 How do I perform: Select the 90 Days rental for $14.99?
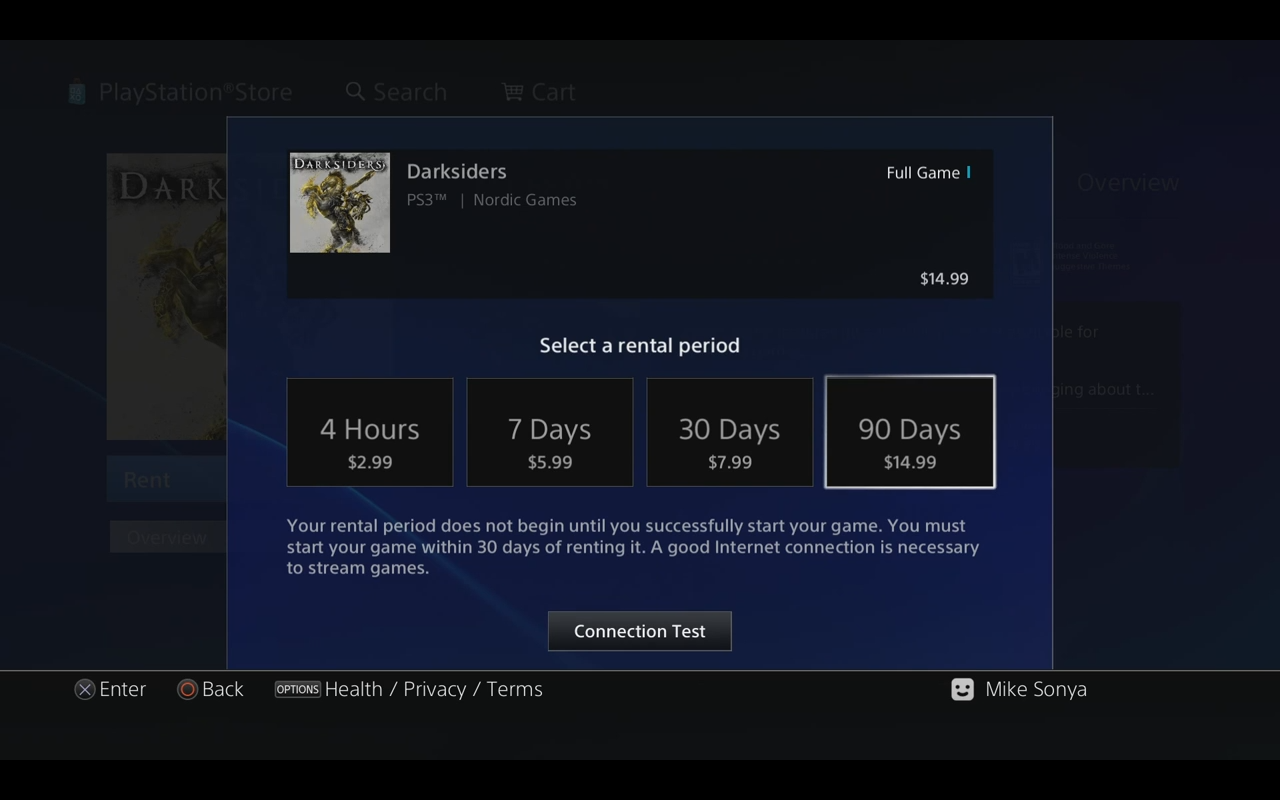[910, 432]
